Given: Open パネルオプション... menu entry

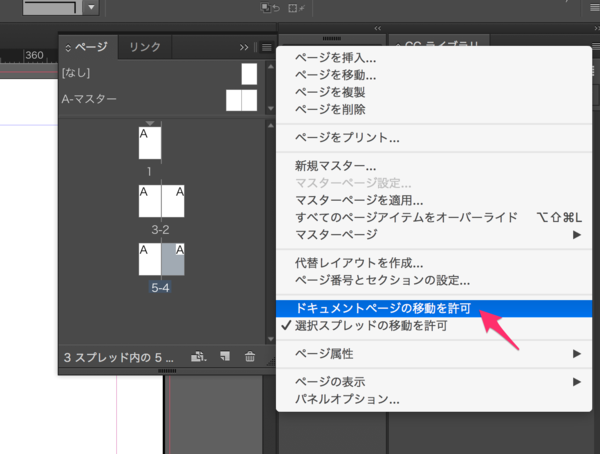Looking at the screenshot, I should point(347,399).
